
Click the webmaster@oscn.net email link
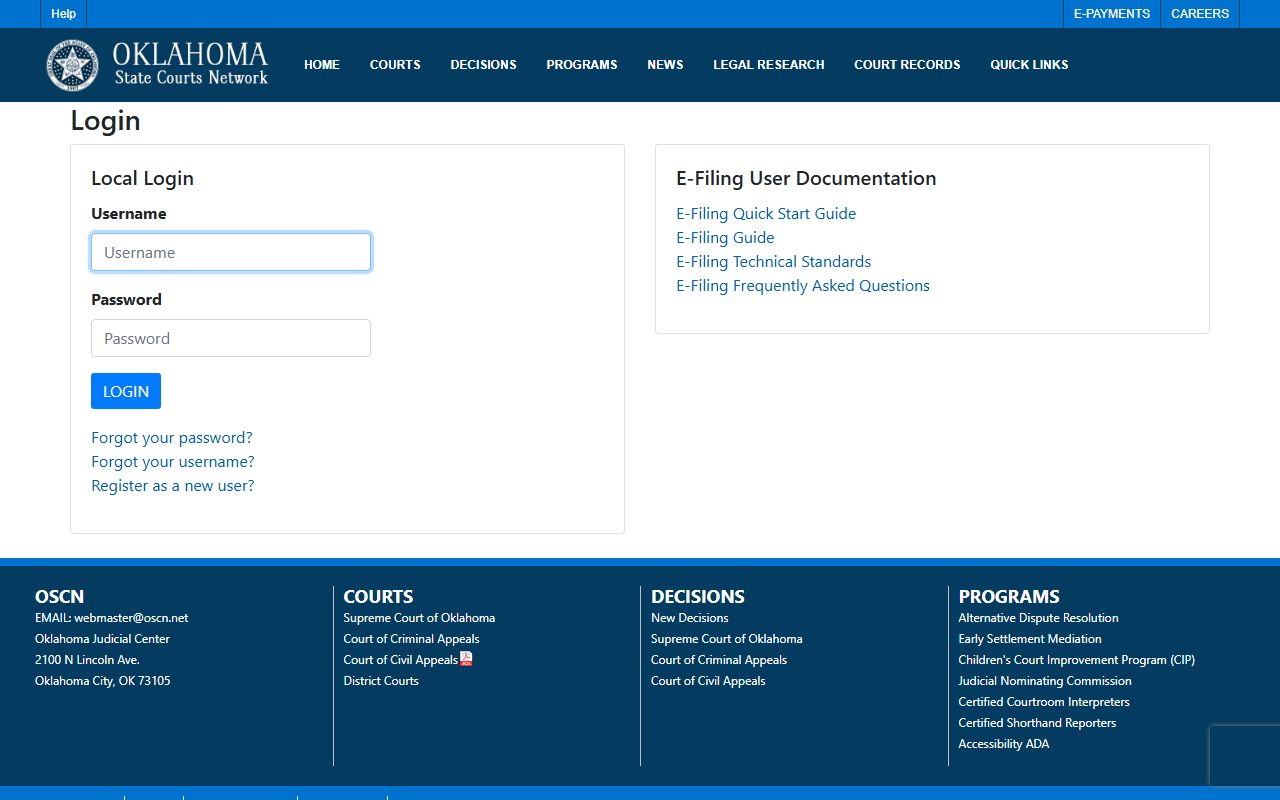coord(131,618)
